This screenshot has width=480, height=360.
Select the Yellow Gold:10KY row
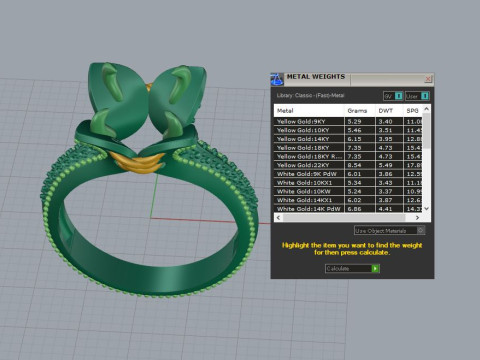pyautogui.click(x=348, y=130)
